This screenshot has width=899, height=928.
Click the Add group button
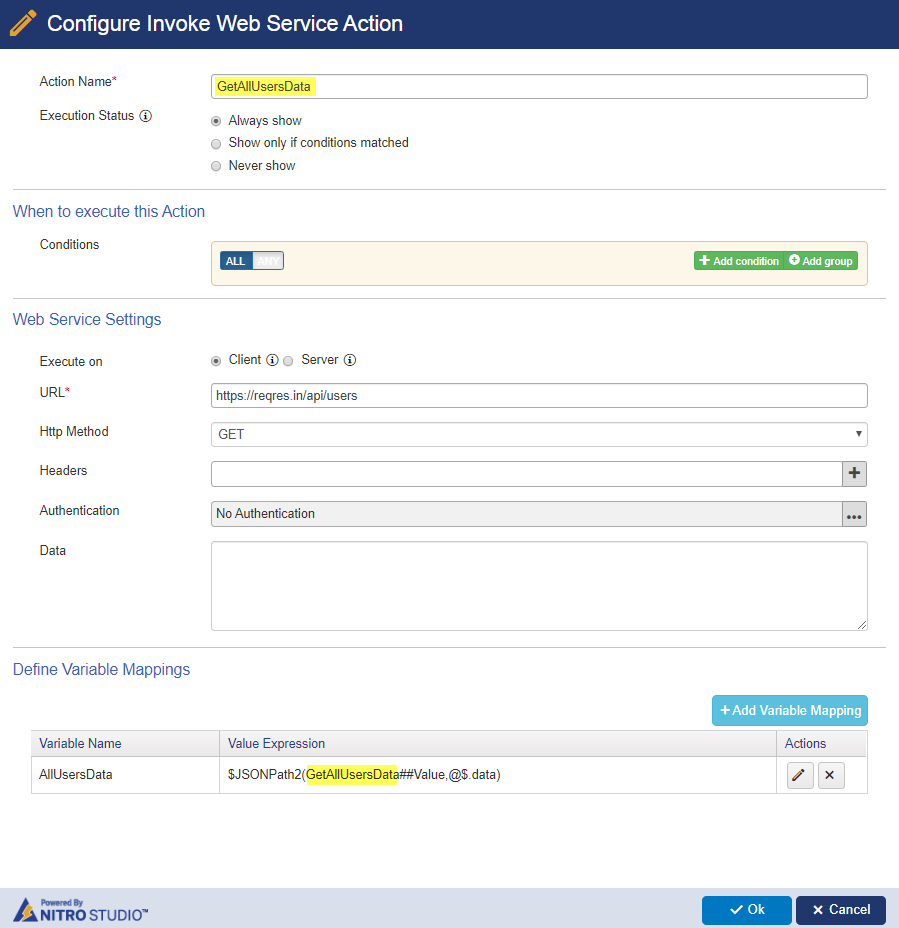tap(821, 261)
